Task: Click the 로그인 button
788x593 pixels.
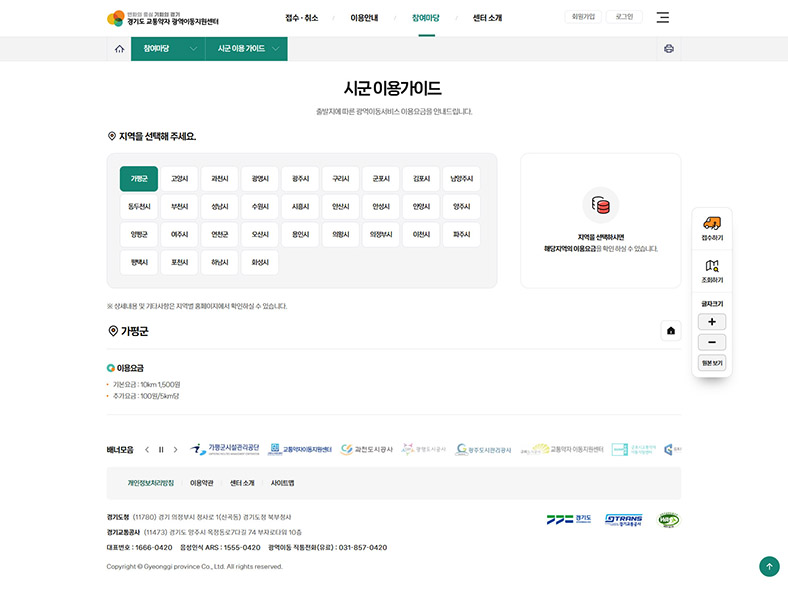Action: click(x=624, y=17)
